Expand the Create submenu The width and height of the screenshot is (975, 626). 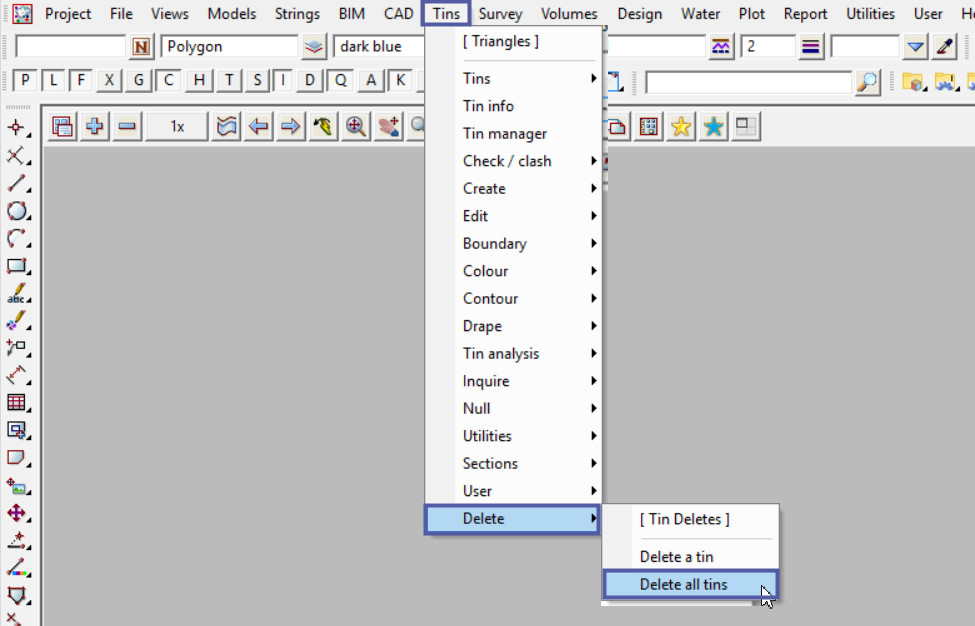[x=513, y=188]
